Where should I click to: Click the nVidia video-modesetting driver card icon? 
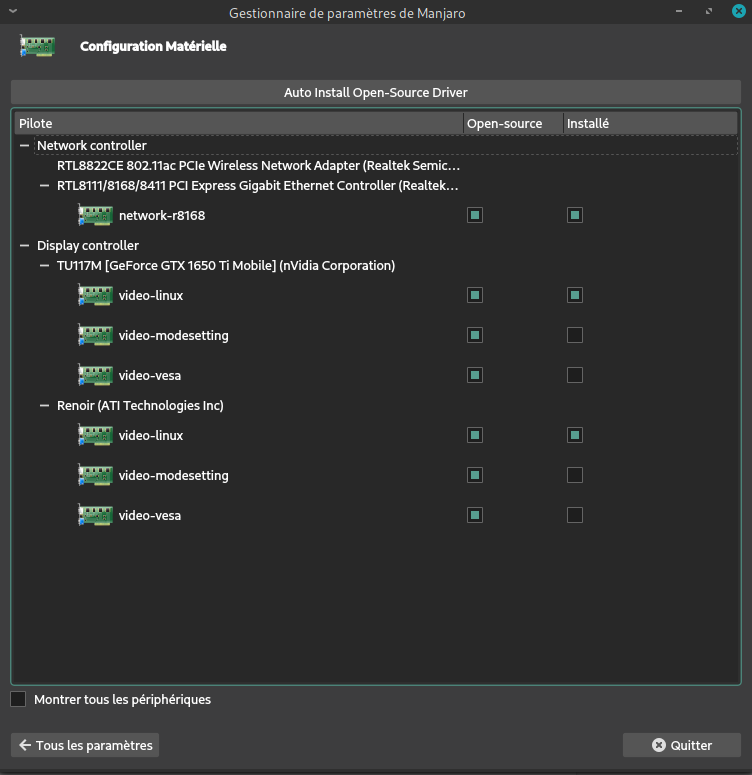[95, 335]
